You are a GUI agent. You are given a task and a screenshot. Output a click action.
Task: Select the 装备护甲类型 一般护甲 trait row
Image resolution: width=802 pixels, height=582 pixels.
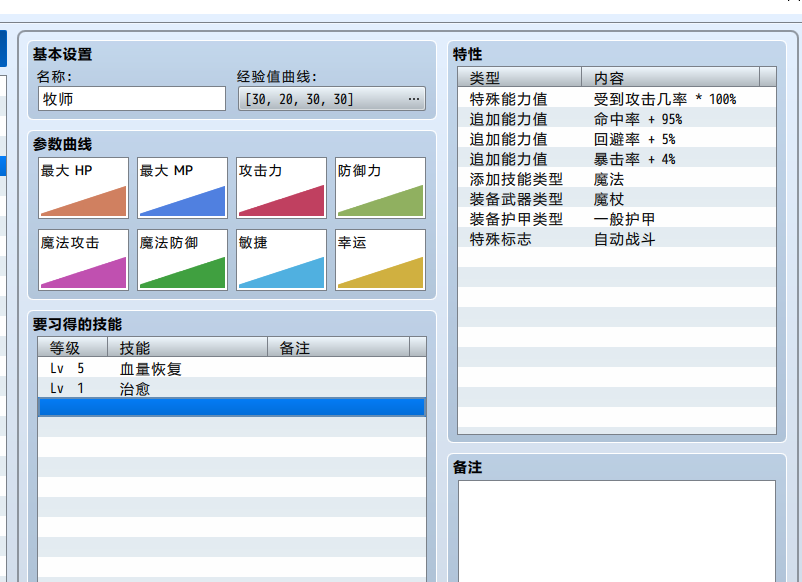617,218
